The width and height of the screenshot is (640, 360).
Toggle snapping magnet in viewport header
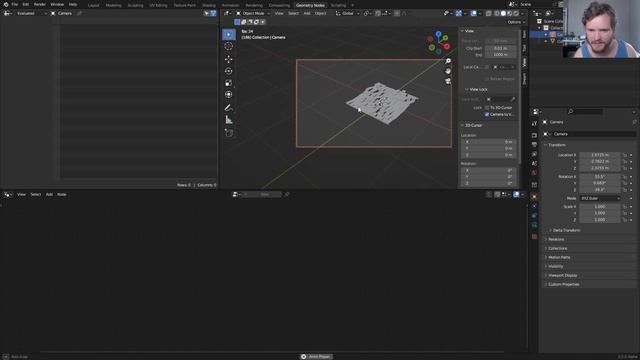[378, 13]
